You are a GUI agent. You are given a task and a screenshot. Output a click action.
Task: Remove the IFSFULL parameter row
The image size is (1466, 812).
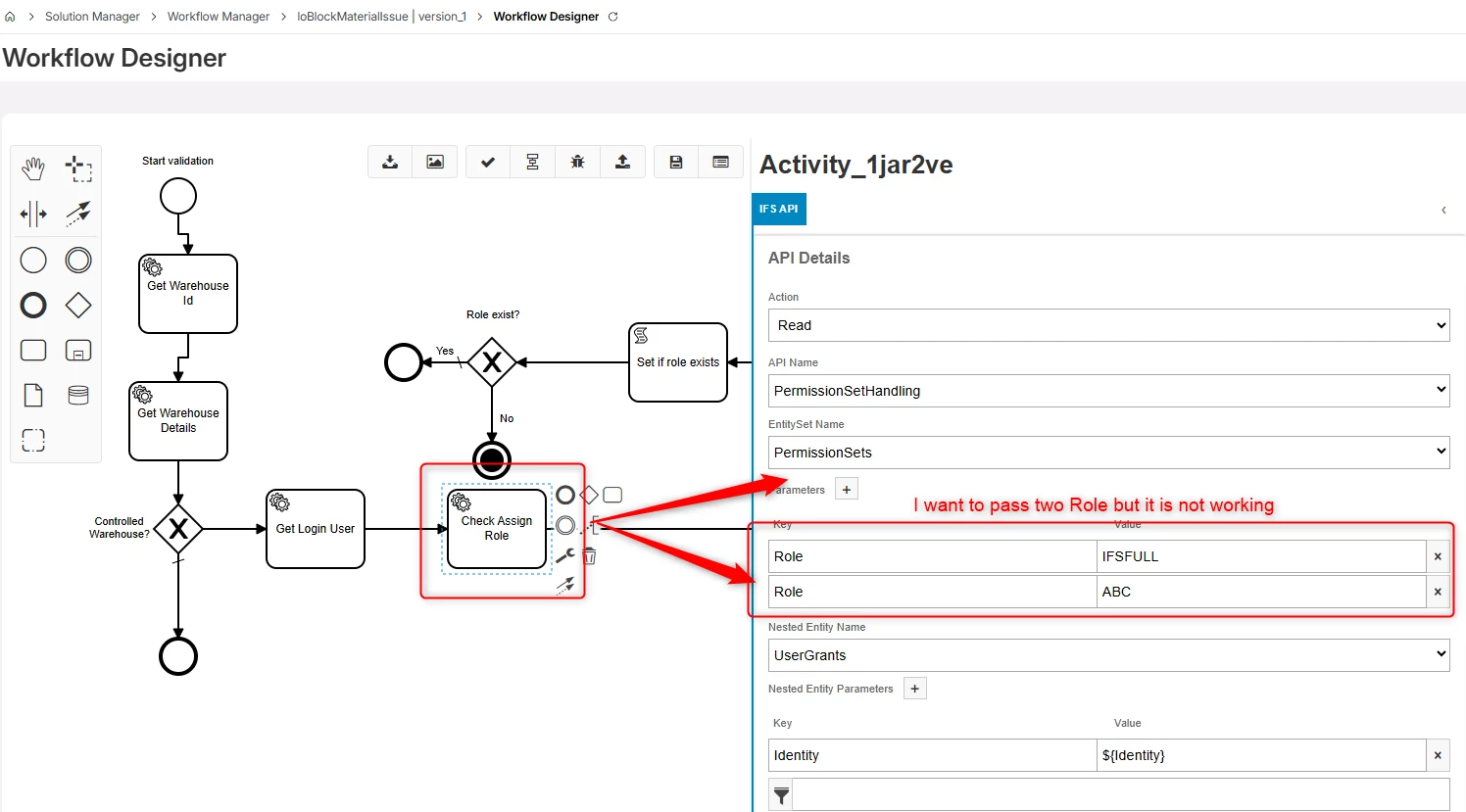[x=1438, y=556]
